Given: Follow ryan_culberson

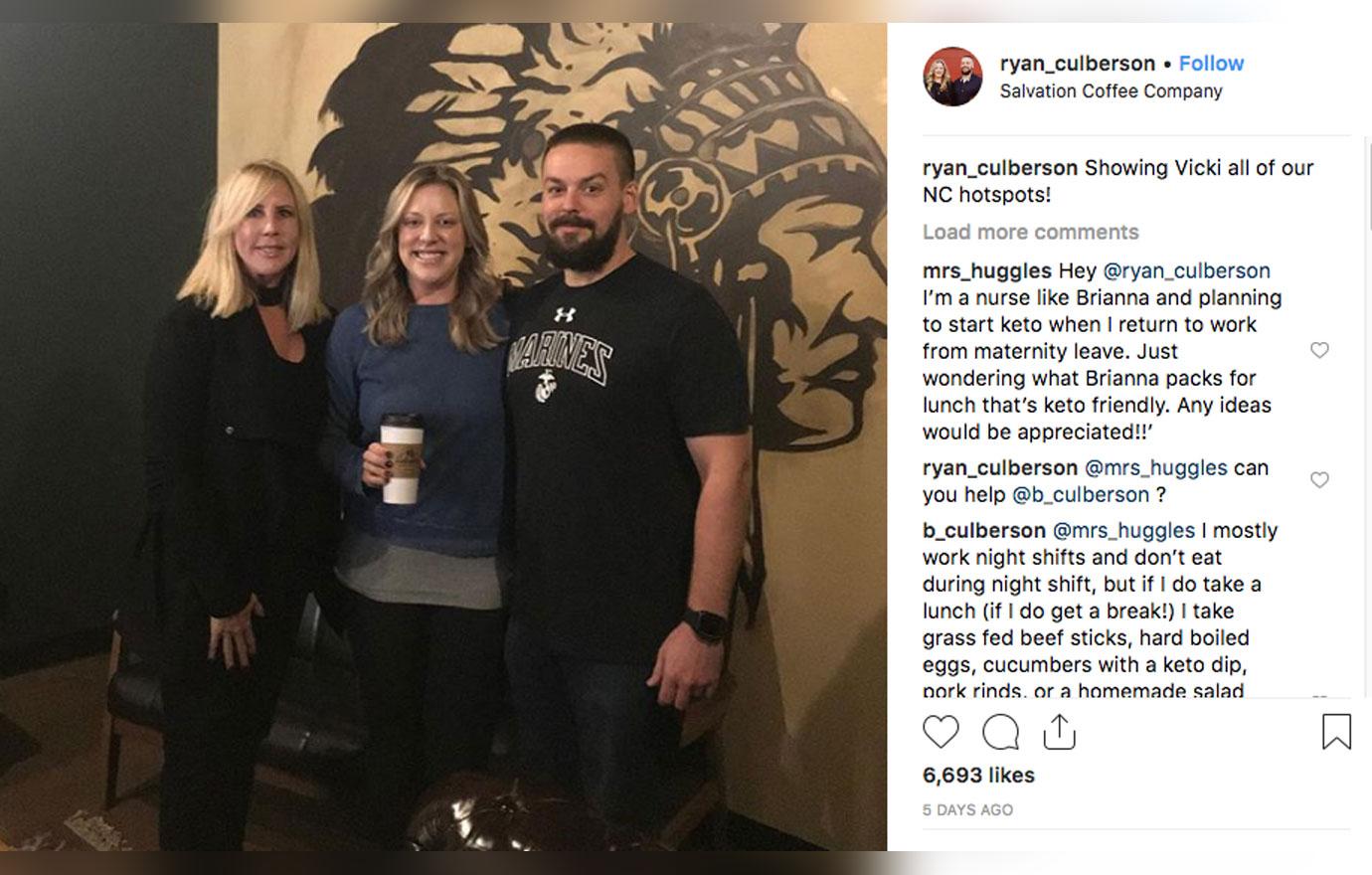Looking at the screenshot, I should coord(1211,64).
